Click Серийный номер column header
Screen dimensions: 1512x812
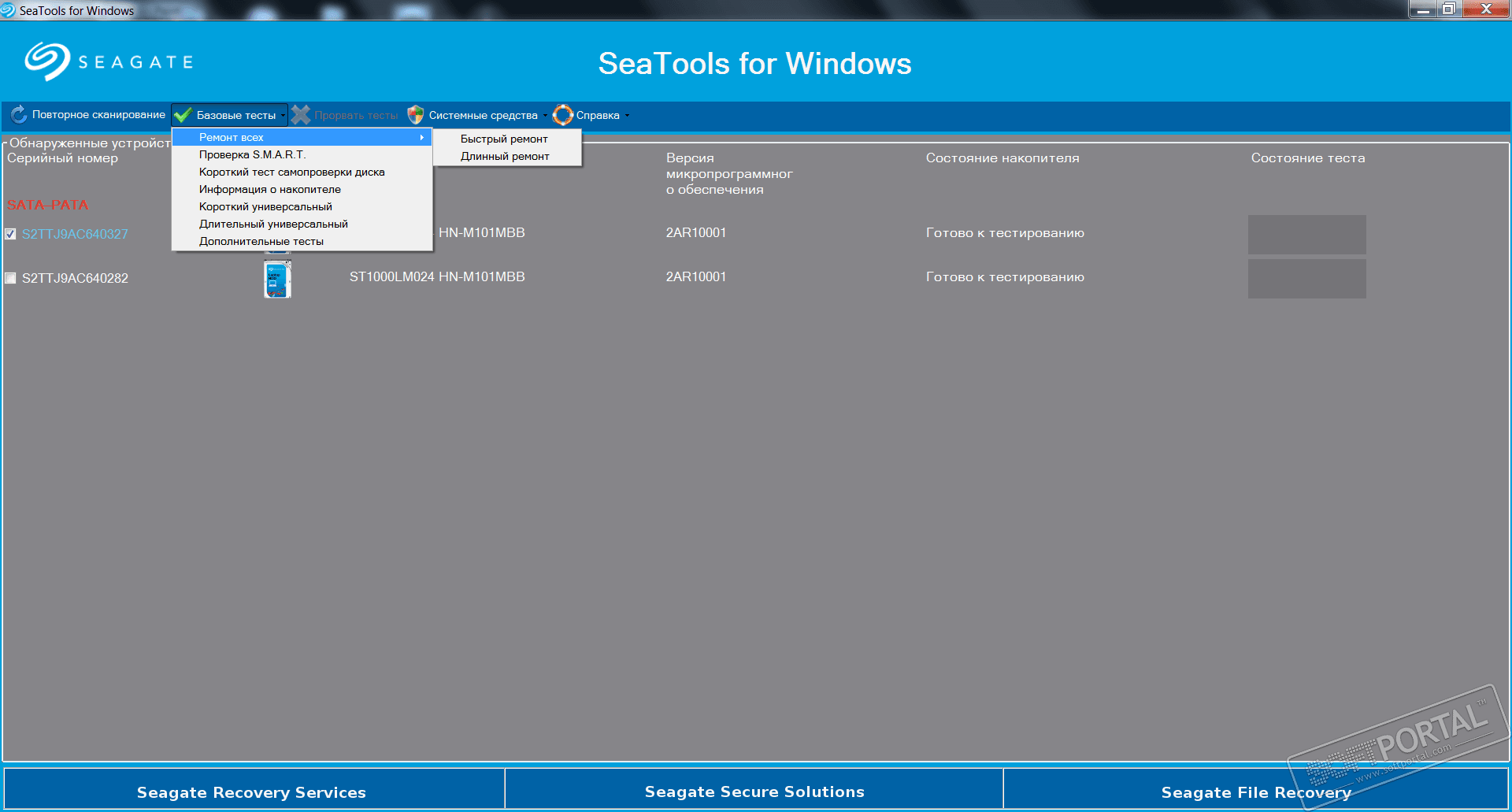[x=62, y=158]
